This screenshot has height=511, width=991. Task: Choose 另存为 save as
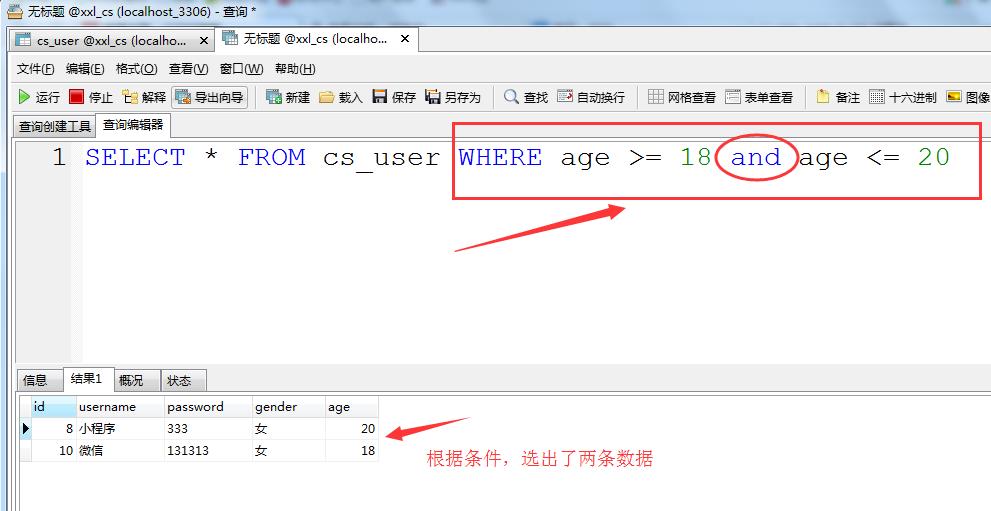point(453,97)
